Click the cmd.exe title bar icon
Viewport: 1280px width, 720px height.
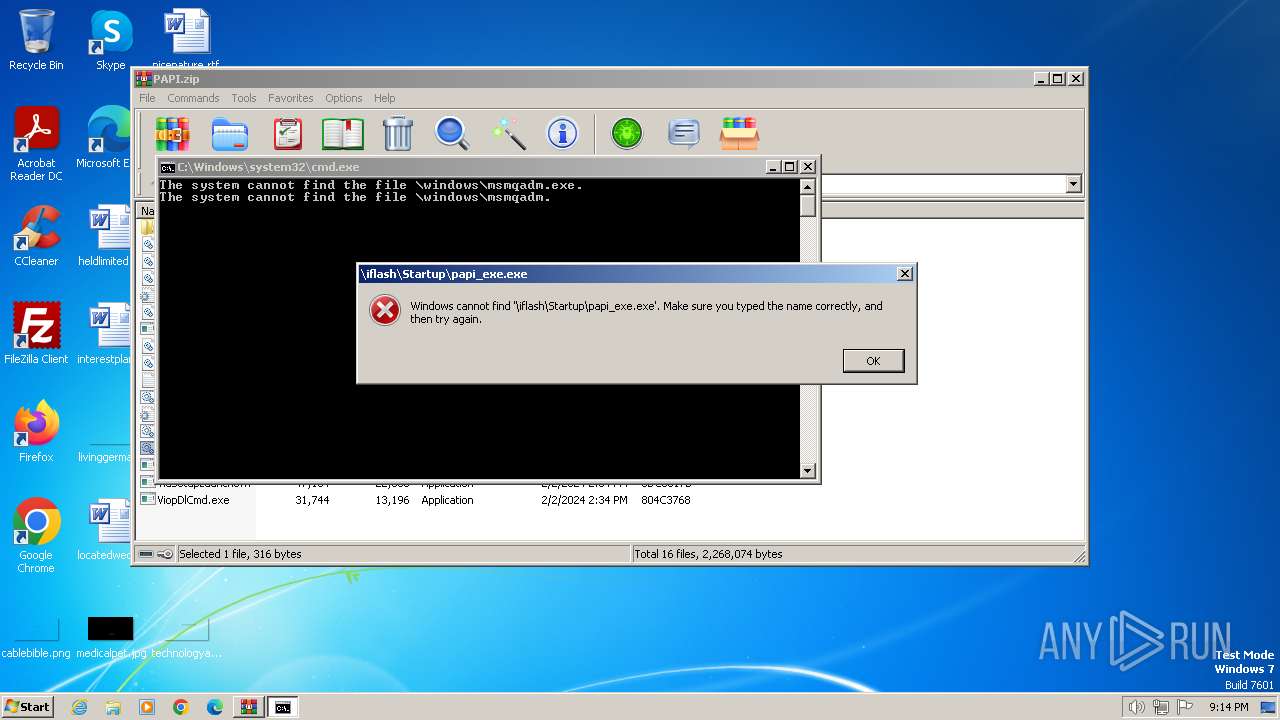click(x=168, y=167)
